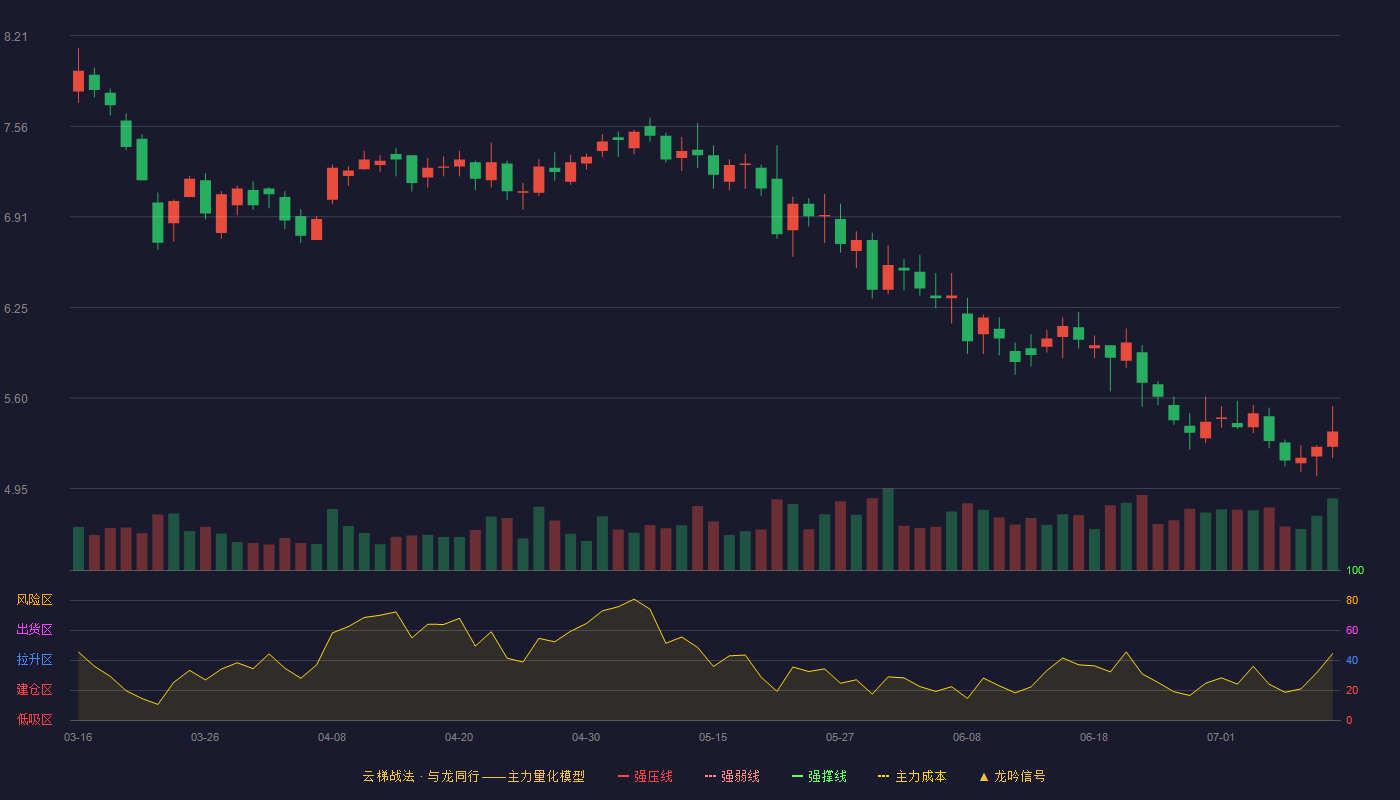Toggle the 强撑线 legend entry
Image resolution: width=1400 pixels, height=800 pixels.
(x=819, y=776)
